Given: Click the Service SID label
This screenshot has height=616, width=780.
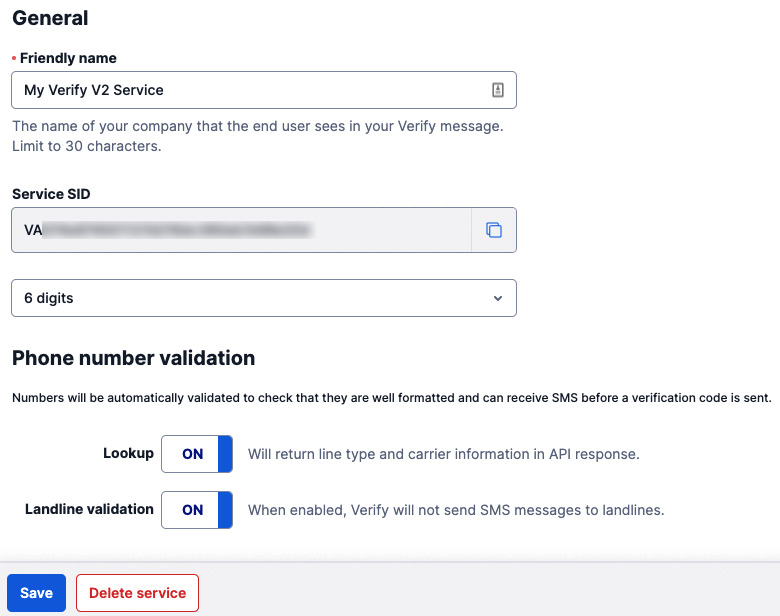Looking at the screenshot, I should [x=51, y=194].
